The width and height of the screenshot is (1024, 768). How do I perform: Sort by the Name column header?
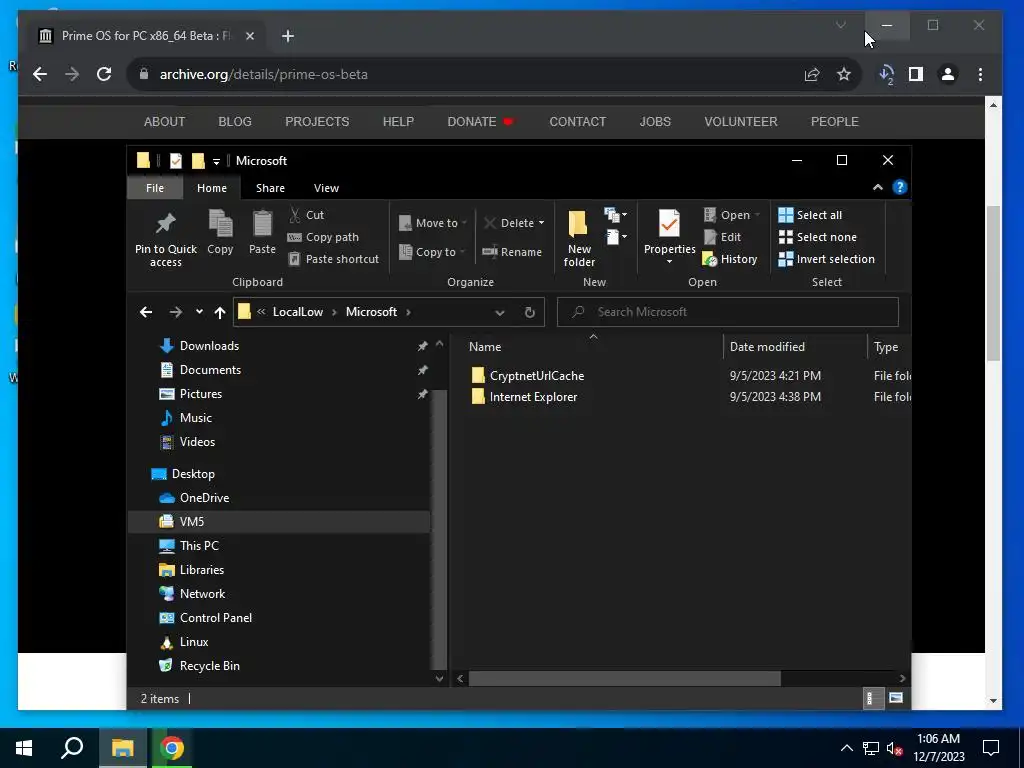pyautogui.click(x=485, y=347)
